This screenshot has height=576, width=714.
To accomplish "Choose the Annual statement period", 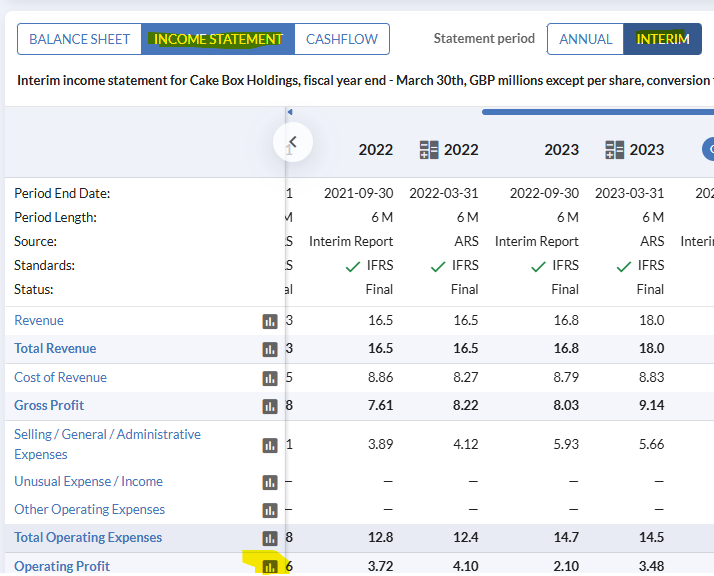I will point(586,39).
